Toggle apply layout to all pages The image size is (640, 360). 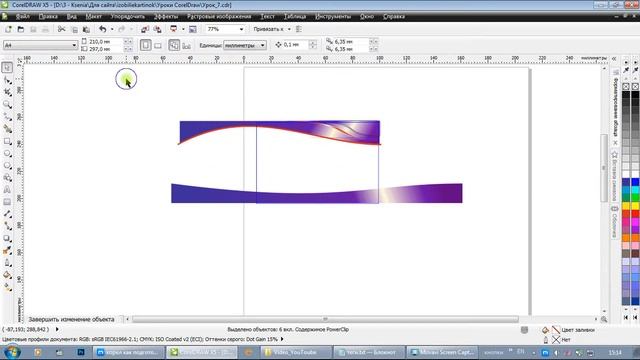174,45
